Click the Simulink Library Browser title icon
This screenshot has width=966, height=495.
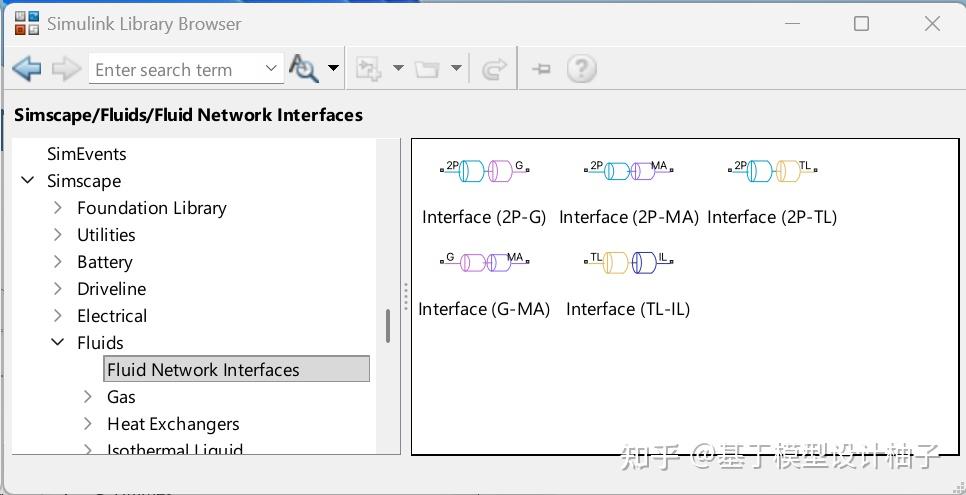pos(26,23)
